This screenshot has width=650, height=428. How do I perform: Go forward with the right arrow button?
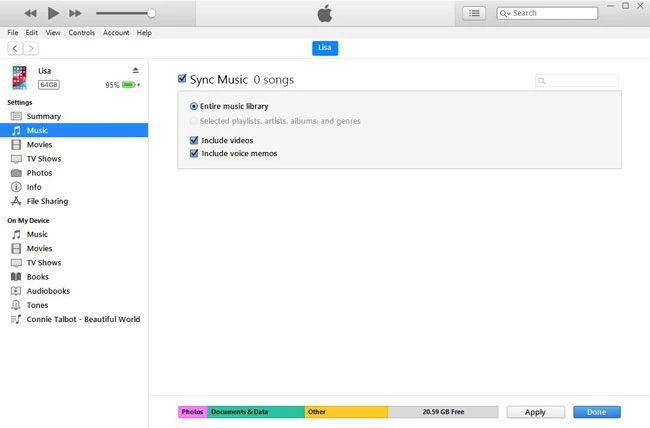point(31,49)
